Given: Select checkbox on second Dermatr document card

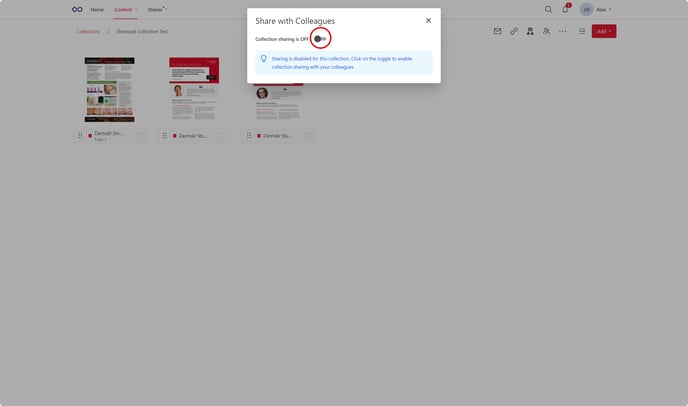Looking at the screenshot, I should pyautogui.click(x=222, y=135).
